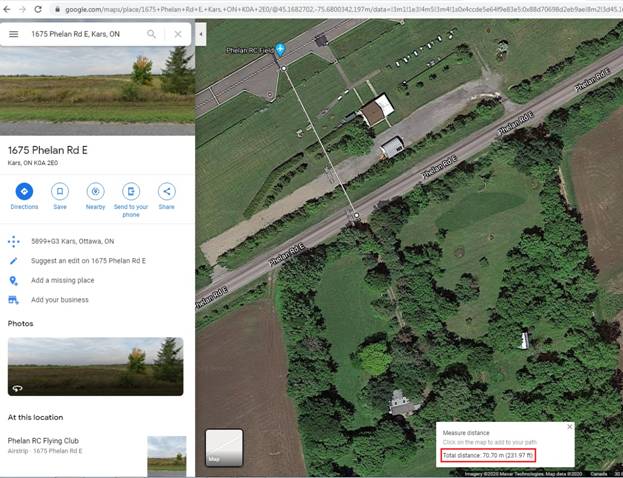
Task: Close the Measure distance box
Action: (x=570, y=427)
